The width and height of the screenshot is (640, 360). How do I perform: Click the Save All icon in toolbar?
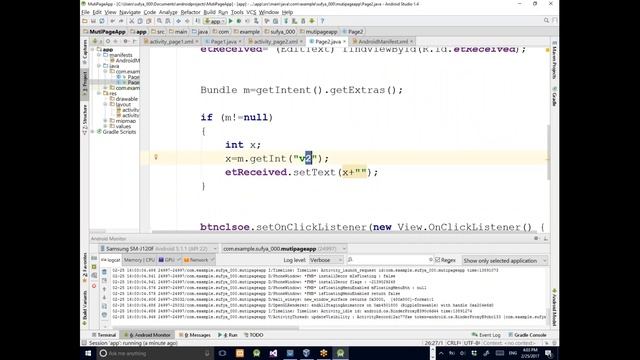pyautogui.click(x=93, y=21)
